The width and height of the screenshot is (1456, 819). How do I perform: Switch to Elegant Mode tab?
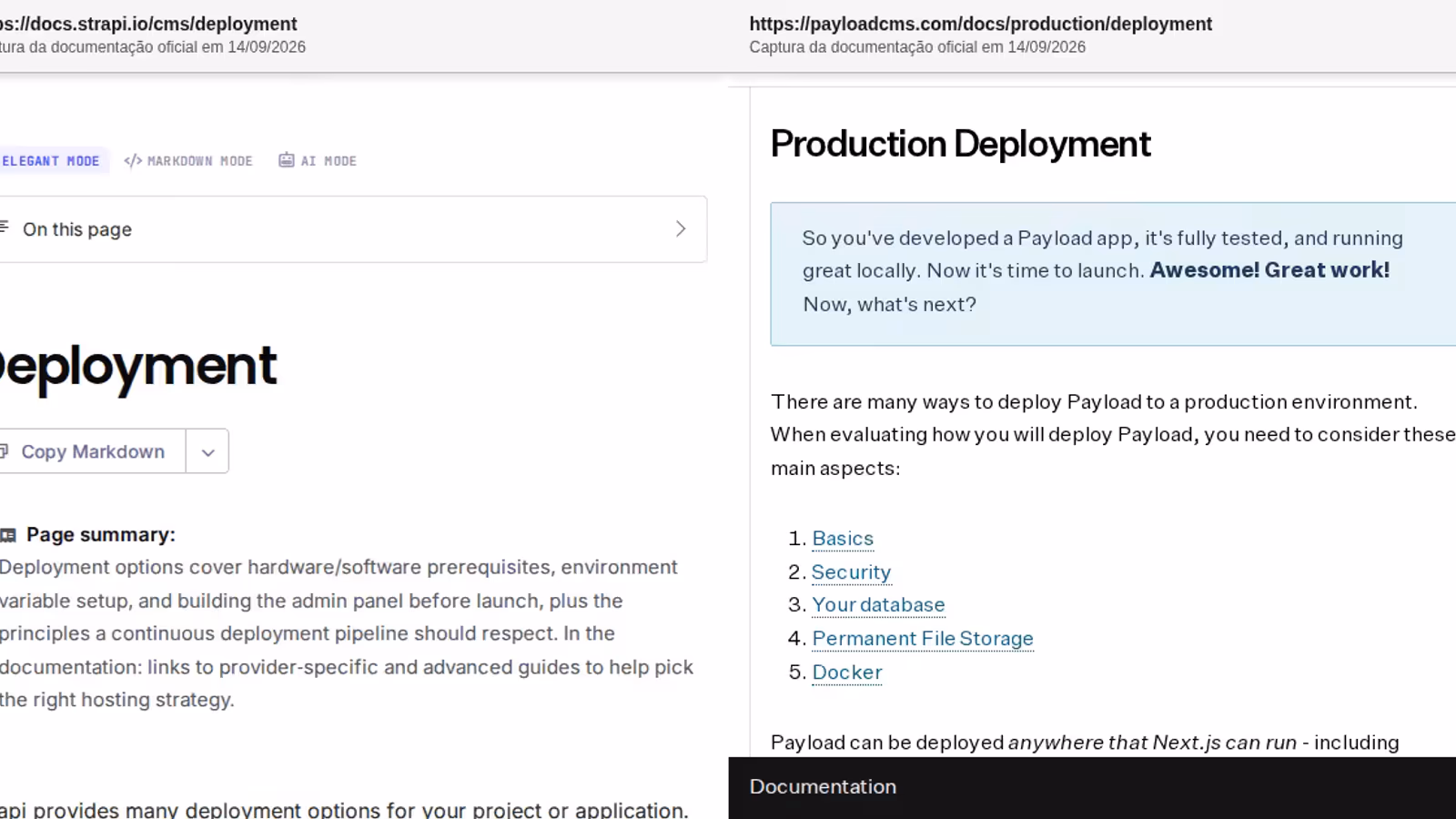[x=53, y=161]
